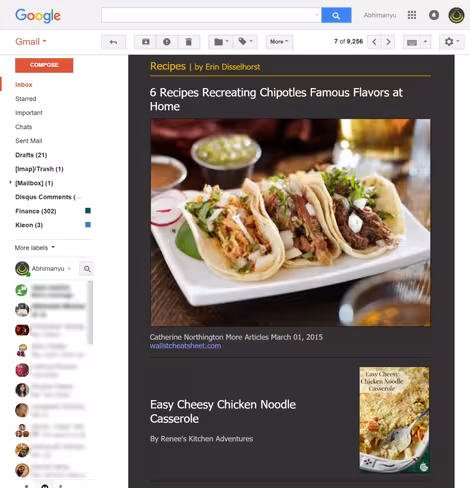The image size is (470, 488).
Task: Click the Google logo
Action: (38, 16)
